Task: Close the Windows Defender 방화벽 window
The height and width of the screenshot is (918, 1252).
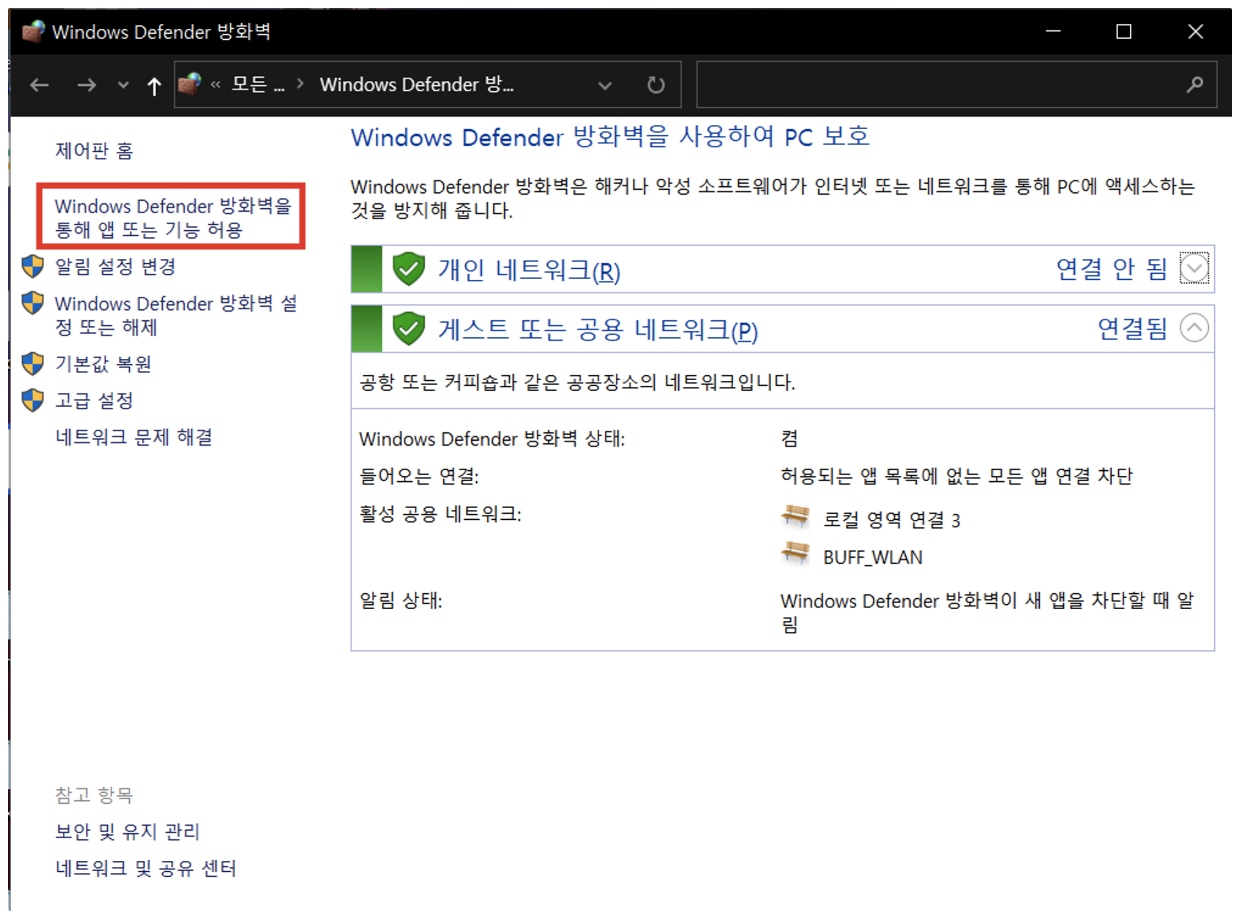Action: click(x=1195, y=32)
